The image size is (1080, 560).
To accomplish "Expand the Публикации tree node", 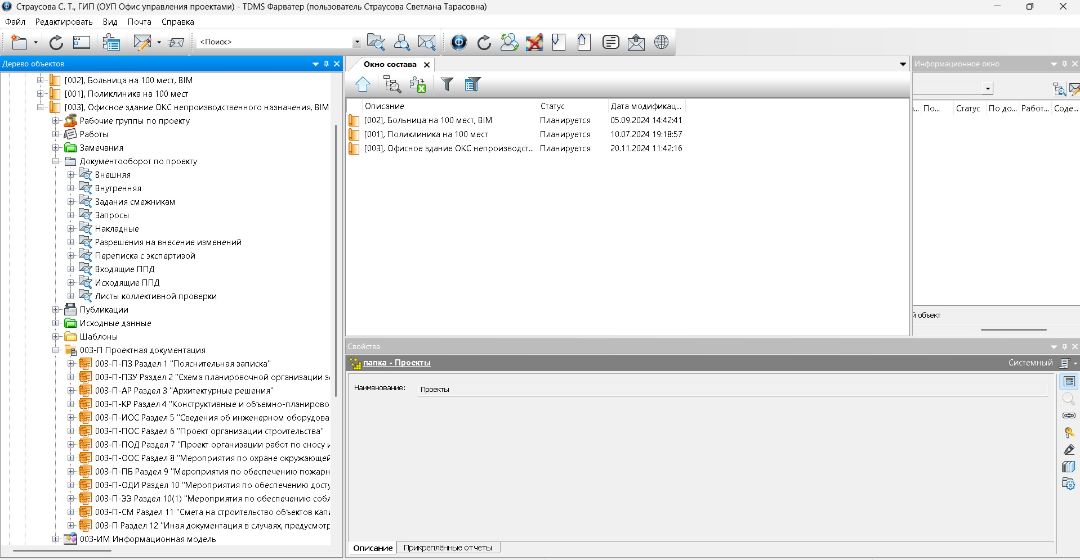I will click(57, 310).
